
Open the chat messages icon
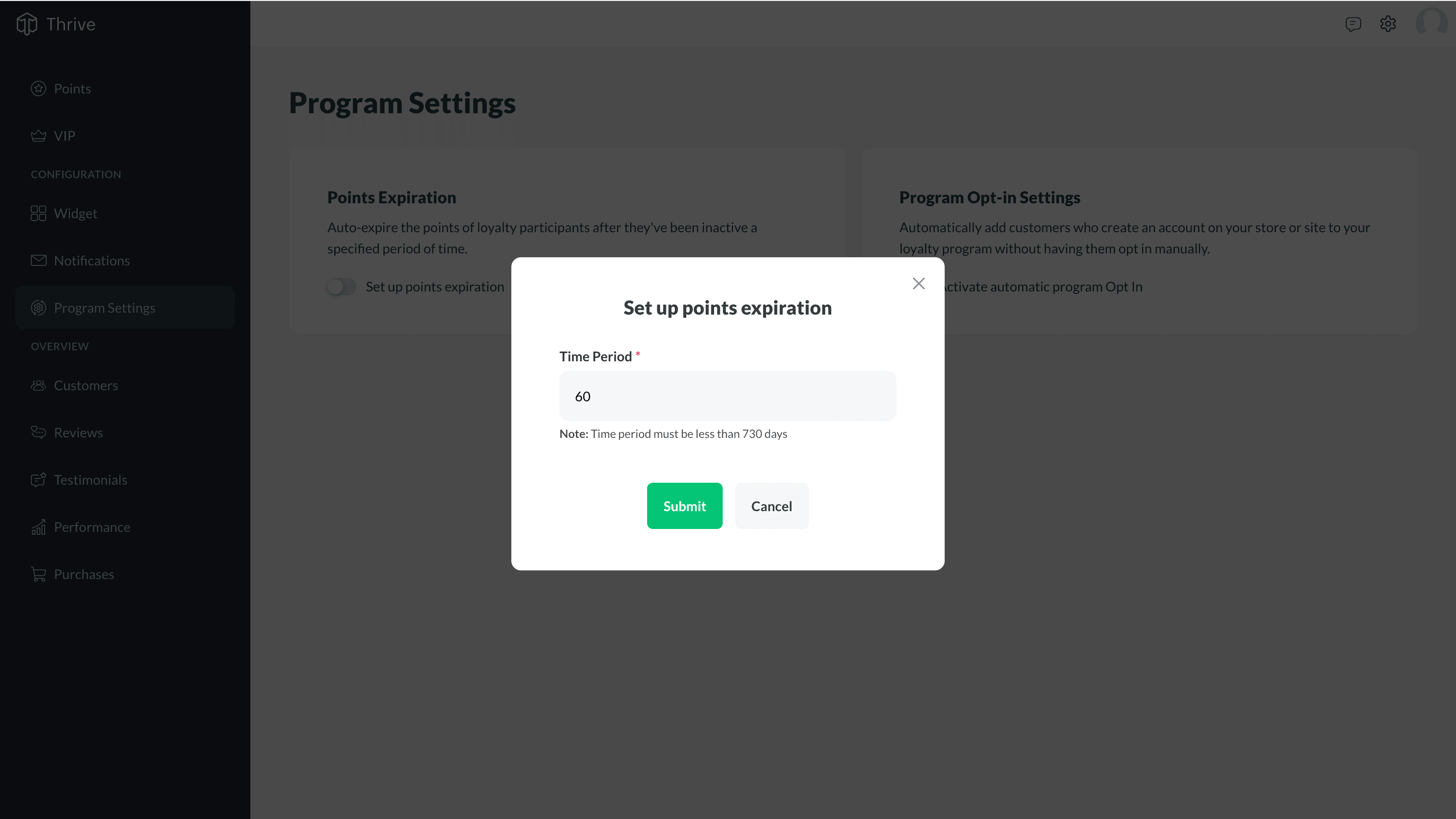click(1352, 24)
